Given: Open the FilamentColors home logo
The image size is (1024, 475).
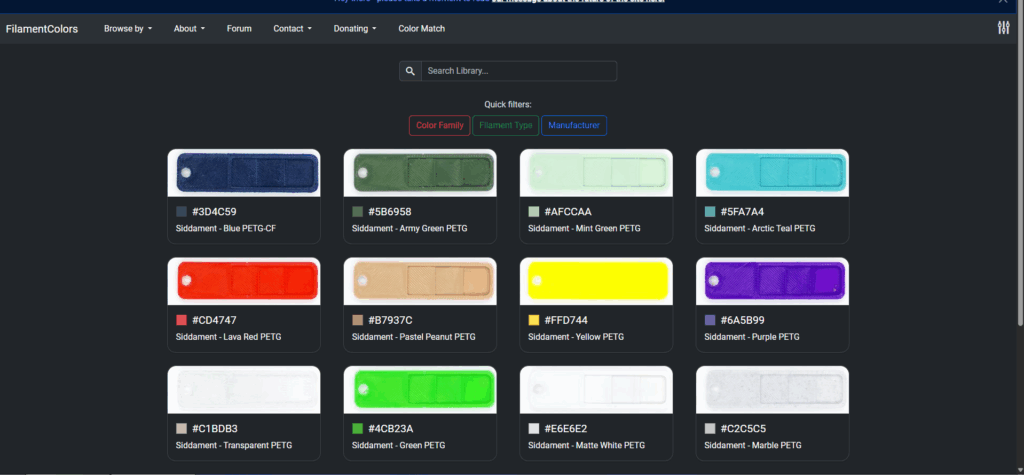Looking at the screenshot, I should point(42,29).
